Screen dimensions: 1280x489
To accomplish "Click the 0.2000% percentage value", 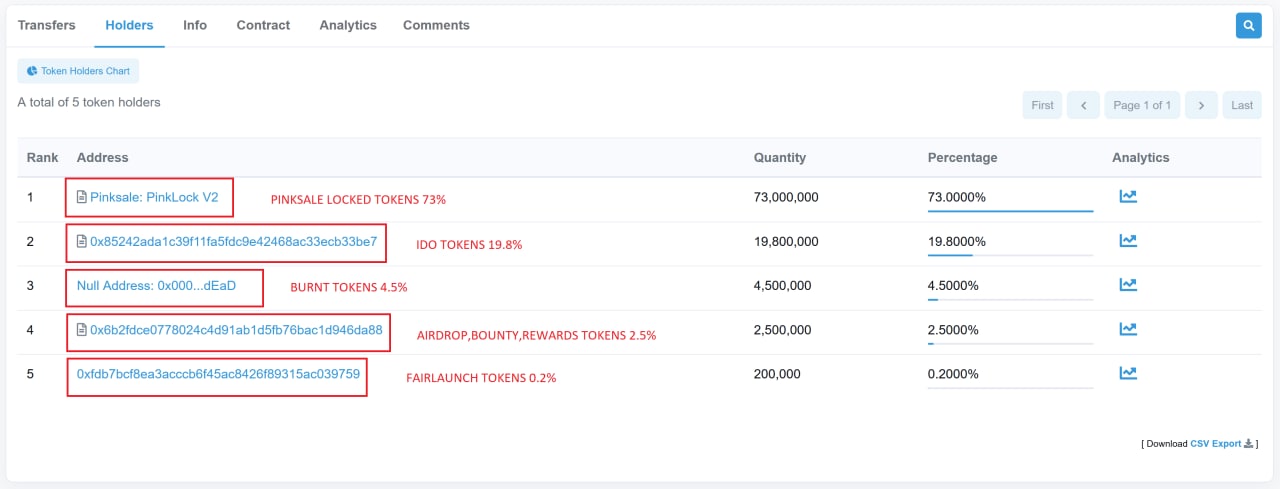I will tap(953, 373).
